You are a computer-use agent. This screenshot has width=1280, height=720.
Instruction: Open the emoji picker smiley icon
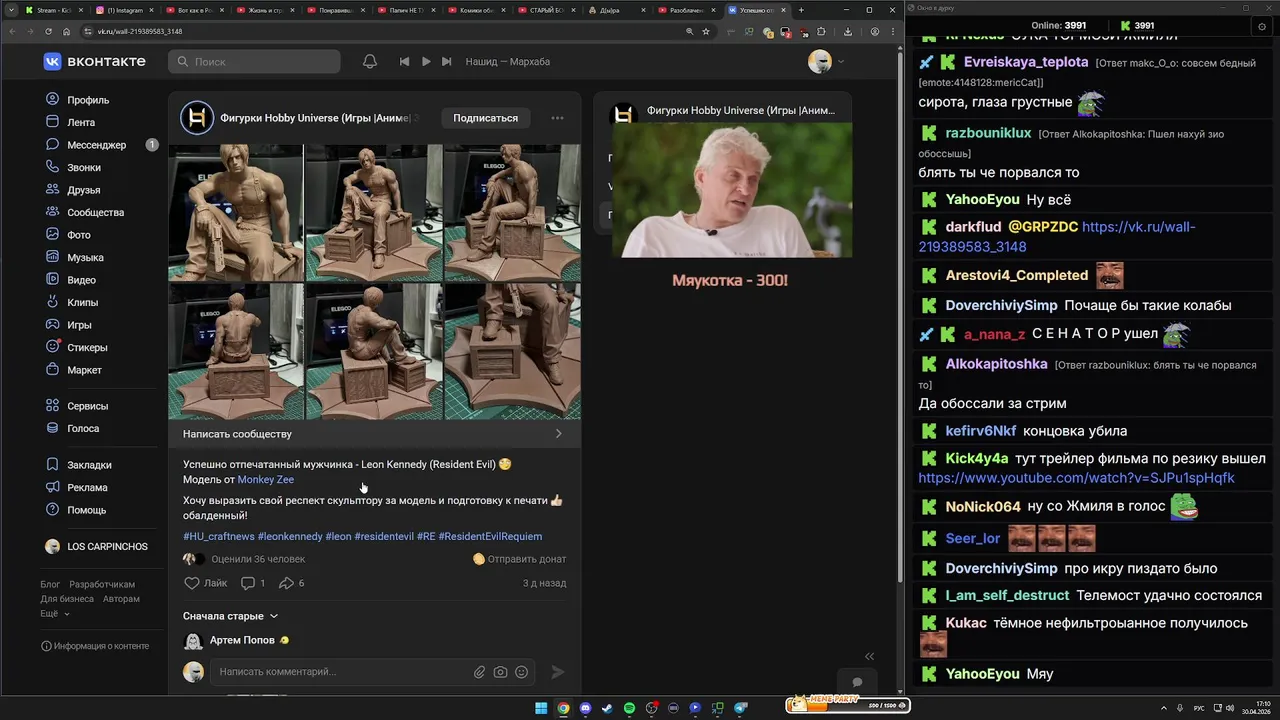[x=521, y=672]
